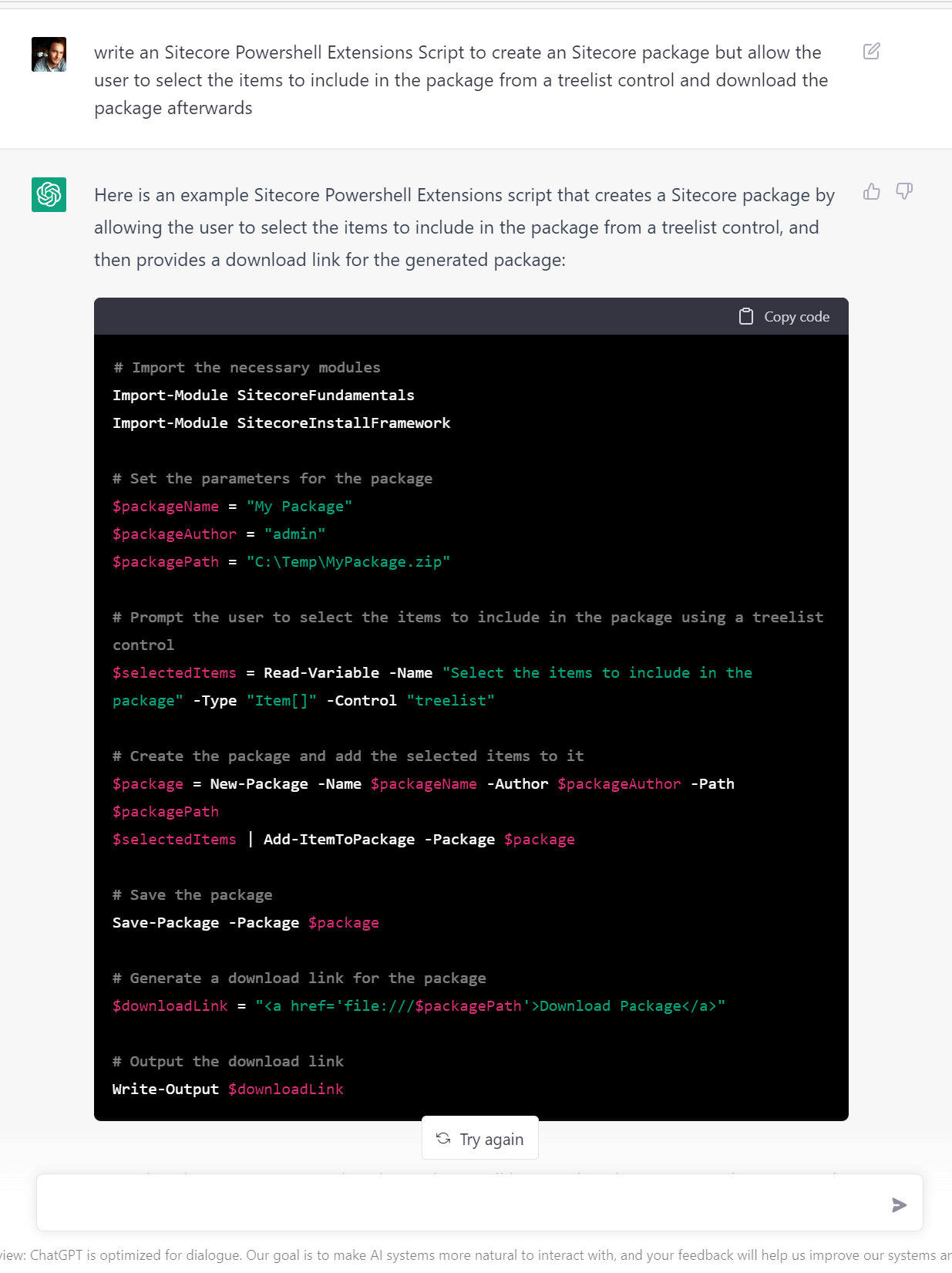Click the "# Generate a download link" comment
Image resolution: width=952 pixels, height=1273 pixels.
tap(299, 978)
